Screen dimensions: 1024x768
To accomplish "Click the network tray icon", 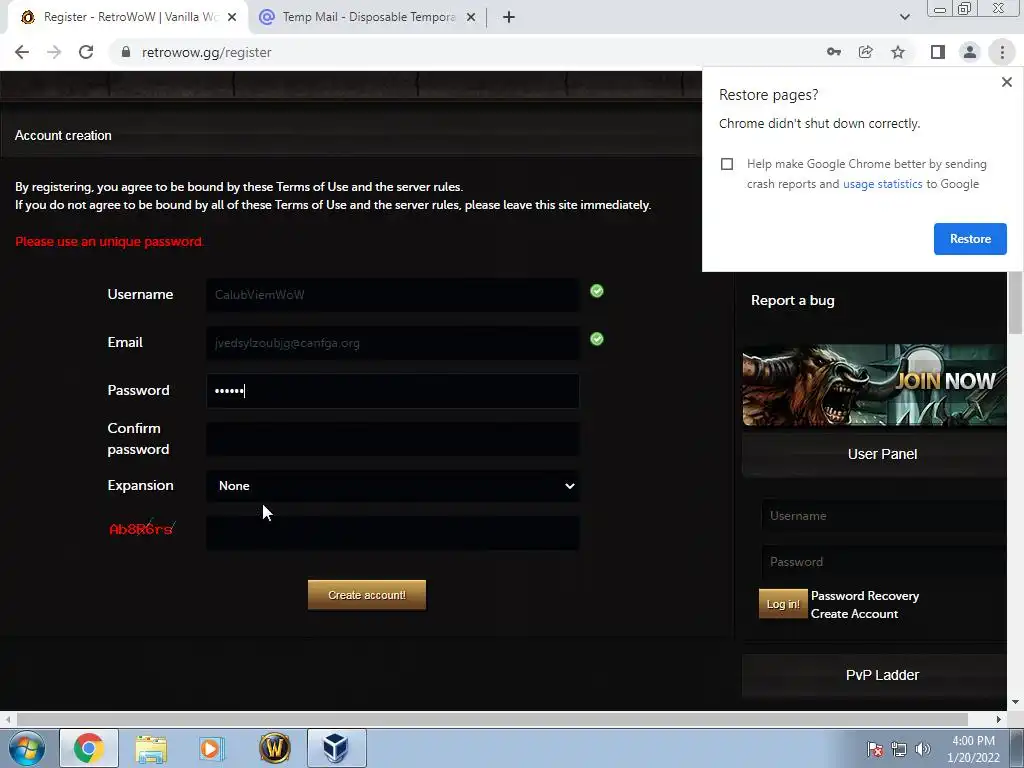I will (899, 749).
